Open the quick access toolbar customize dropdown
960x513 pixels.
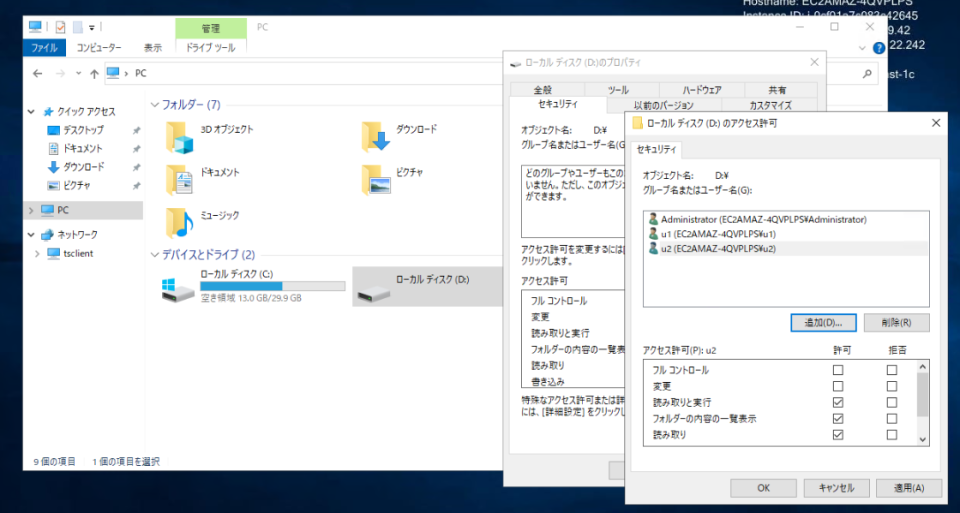point(92,28)
